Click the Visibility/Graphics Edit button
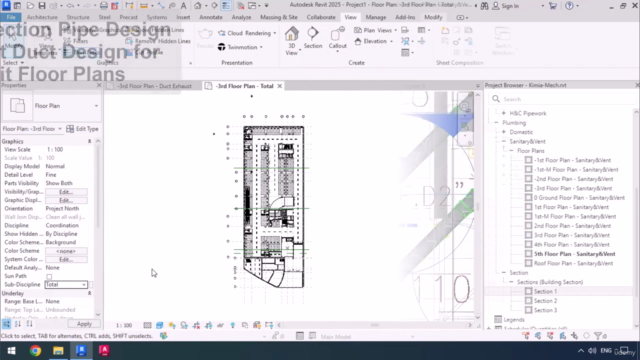The image size is (640, 360). pyautogui.click(x=66, y=192)
